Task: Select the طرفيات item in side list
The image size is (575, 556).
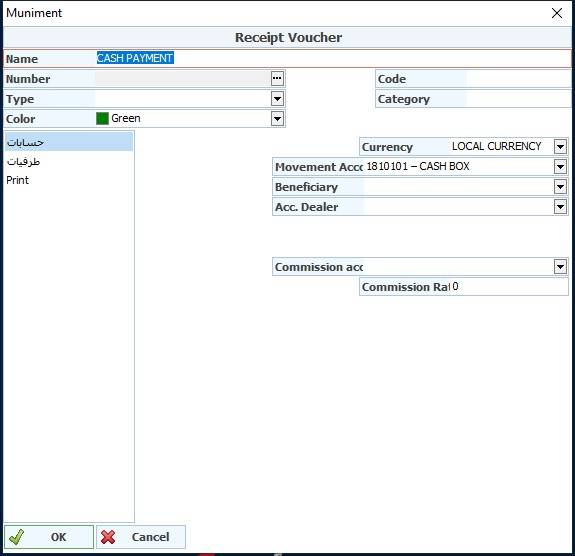Action: pos(69,161)
